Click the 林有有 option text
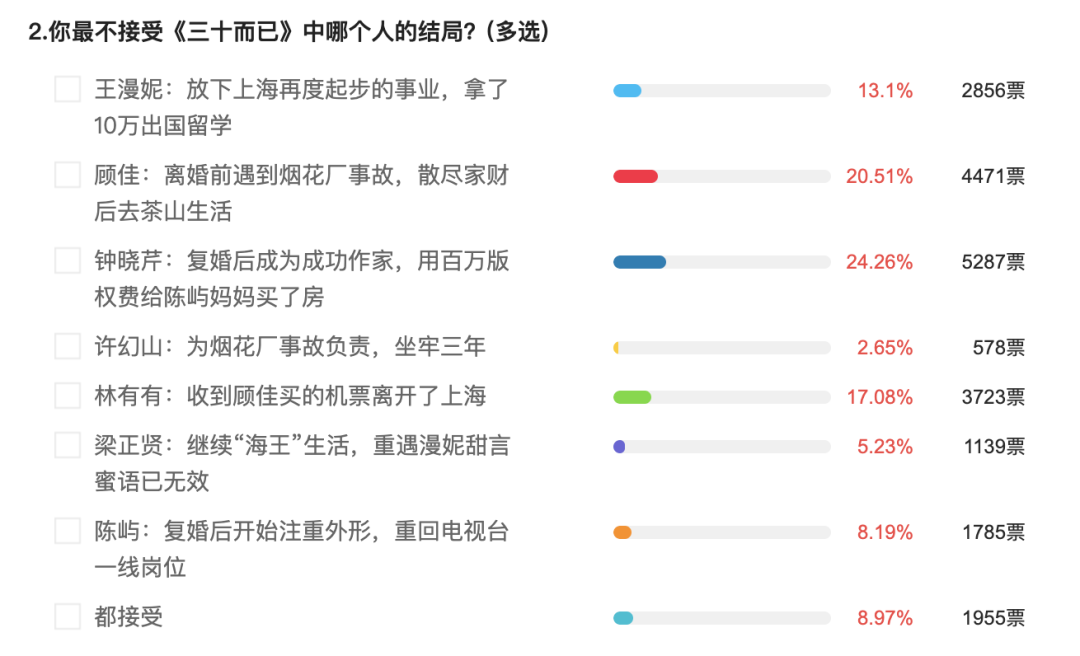Screen dimensions: 1080x656 (290, 396)
